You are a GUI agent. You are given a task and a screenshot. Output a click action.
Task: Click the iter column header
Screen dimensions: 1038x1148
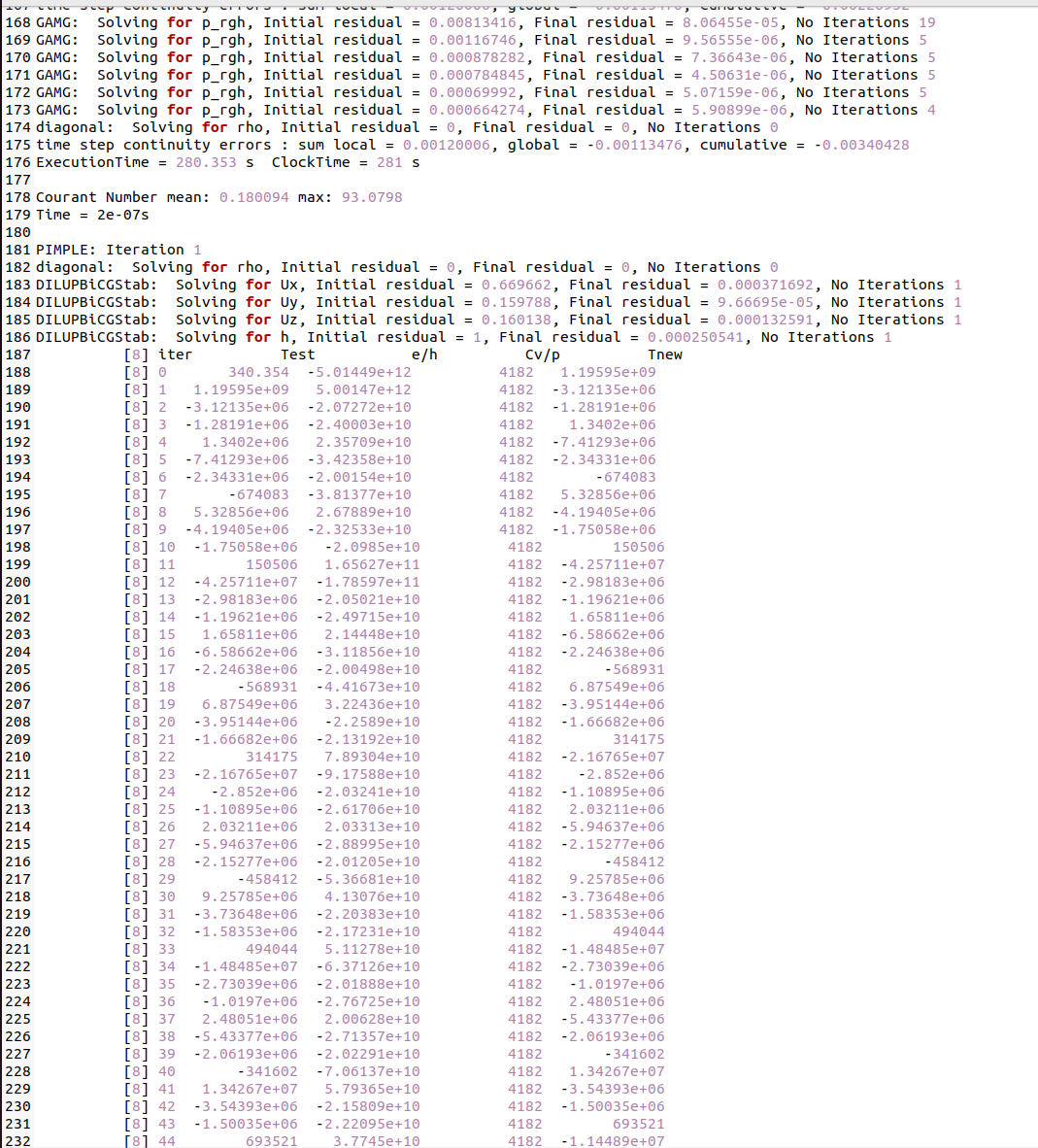click(175, 355)
